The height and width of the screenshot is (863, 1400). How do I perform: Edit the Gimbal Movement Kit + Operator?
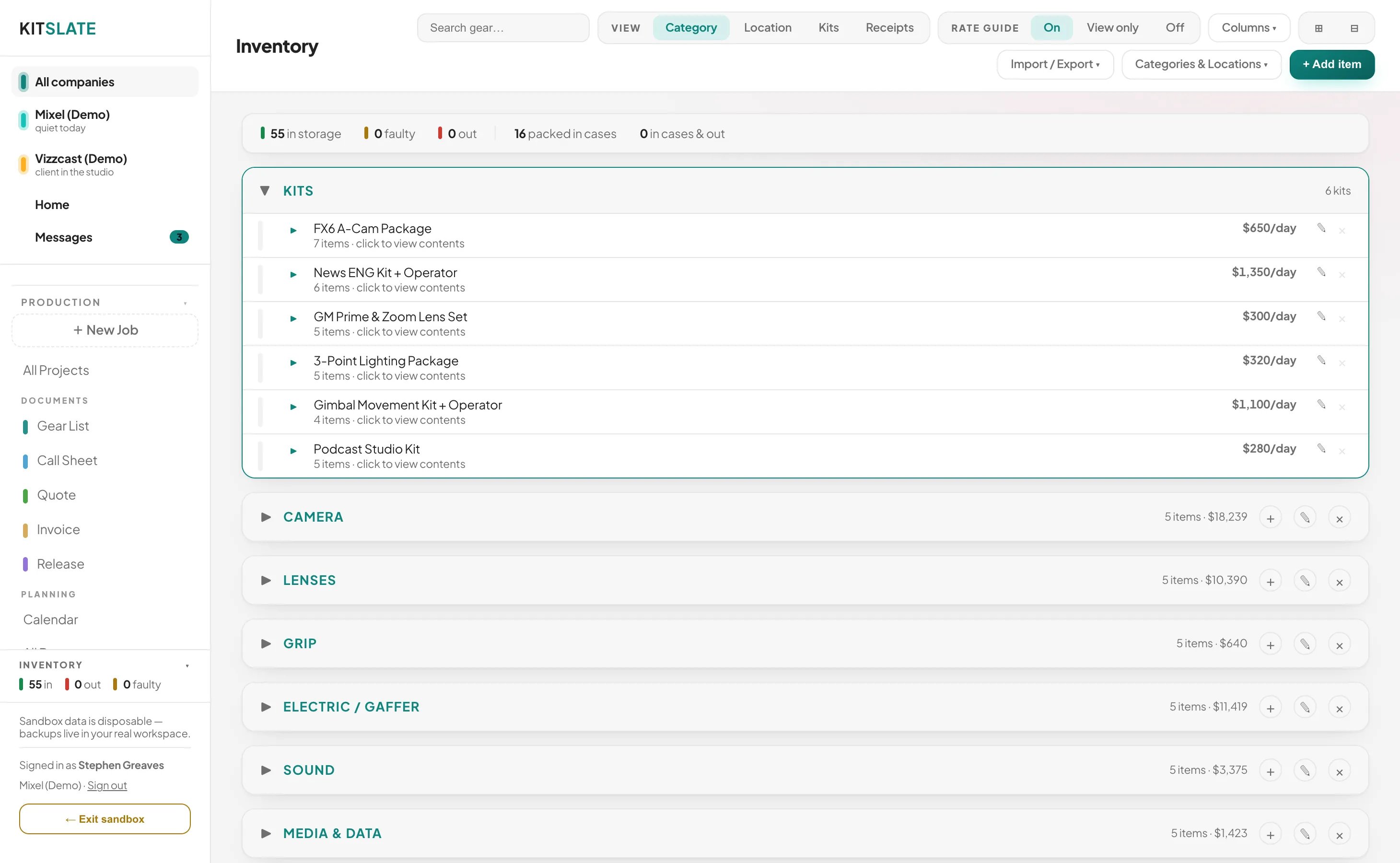pos(1321,404)
